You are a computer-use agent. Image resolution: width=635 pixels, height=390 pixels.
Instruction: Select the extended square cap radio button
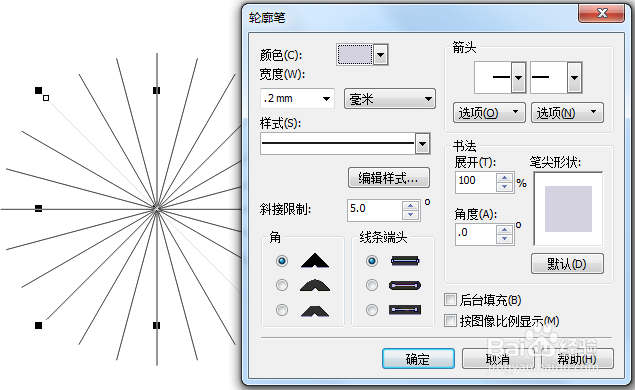click(x=372, y=310)
